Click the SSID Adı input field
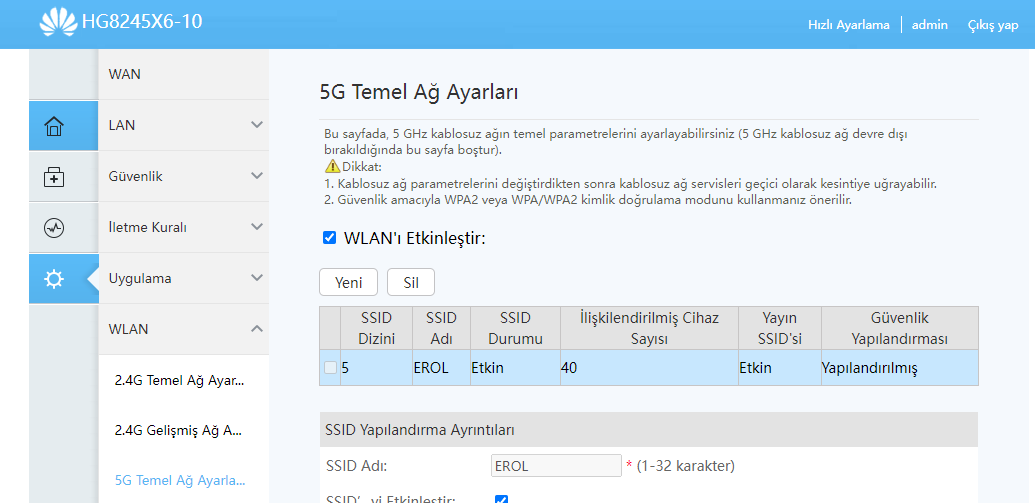1035x503 pixels. coord(556,465)
